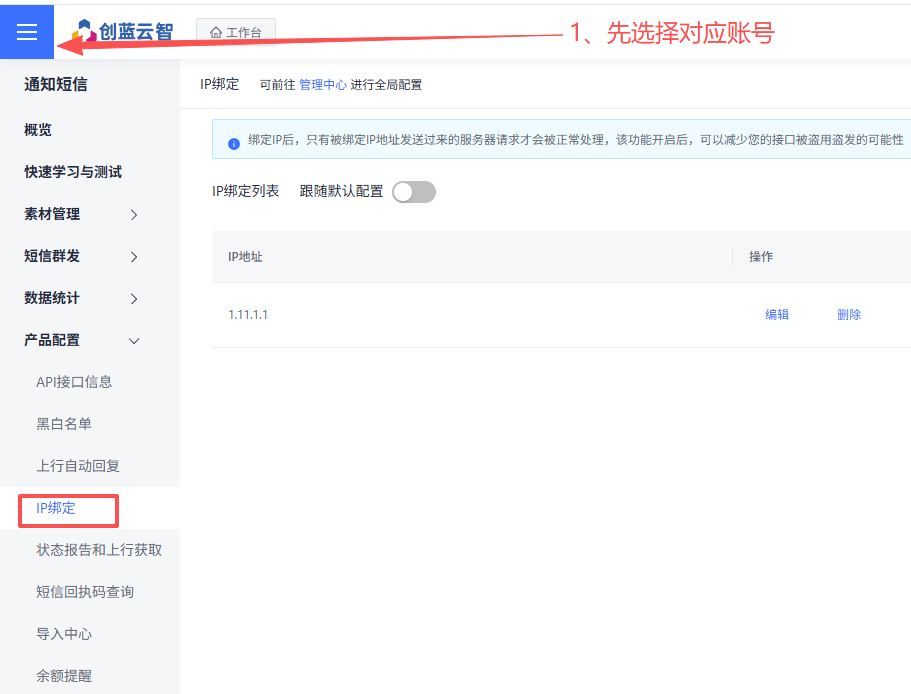Toggle the 跟随默认配置 switch
This screenshot has width=911, height=694.
tap(413, 192)
